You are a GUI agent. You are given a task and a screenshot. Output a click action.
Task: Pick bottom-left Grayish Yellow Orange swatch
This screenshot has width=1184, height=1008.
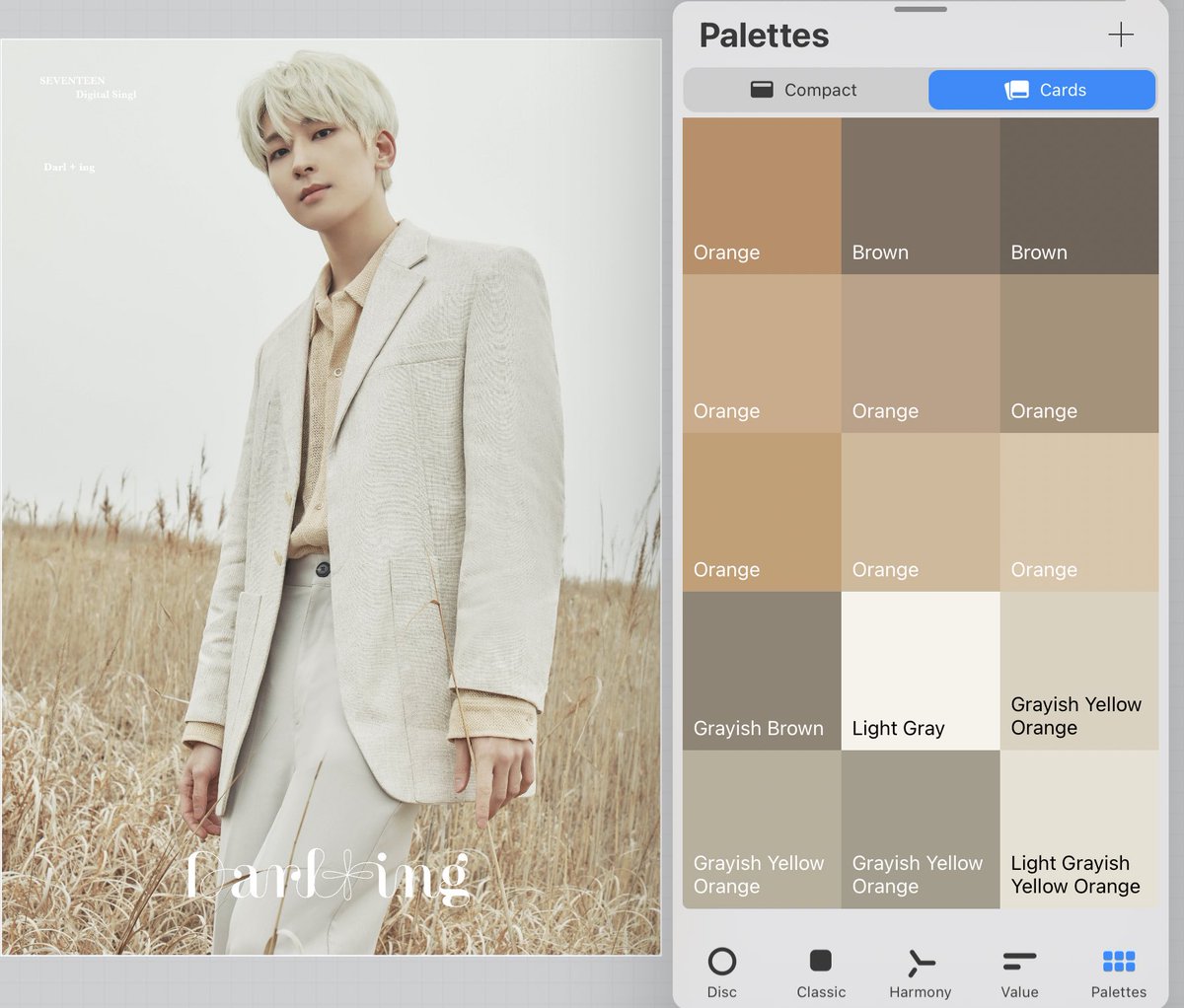[762, 829]
